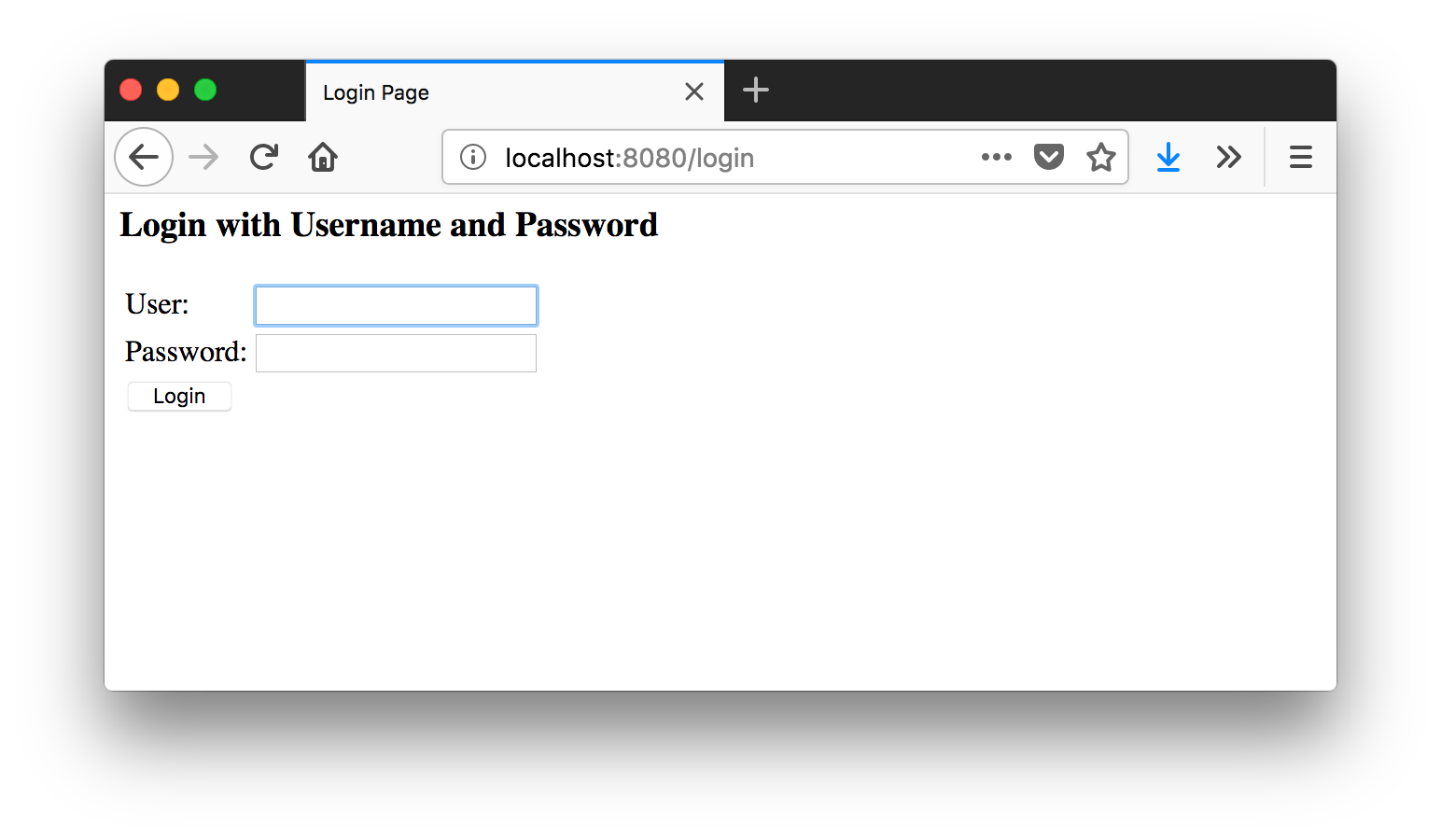Image resolution: width=1441 pixels, height=840 pixels.
Task: Minimize the browser window
Action: 168,90
